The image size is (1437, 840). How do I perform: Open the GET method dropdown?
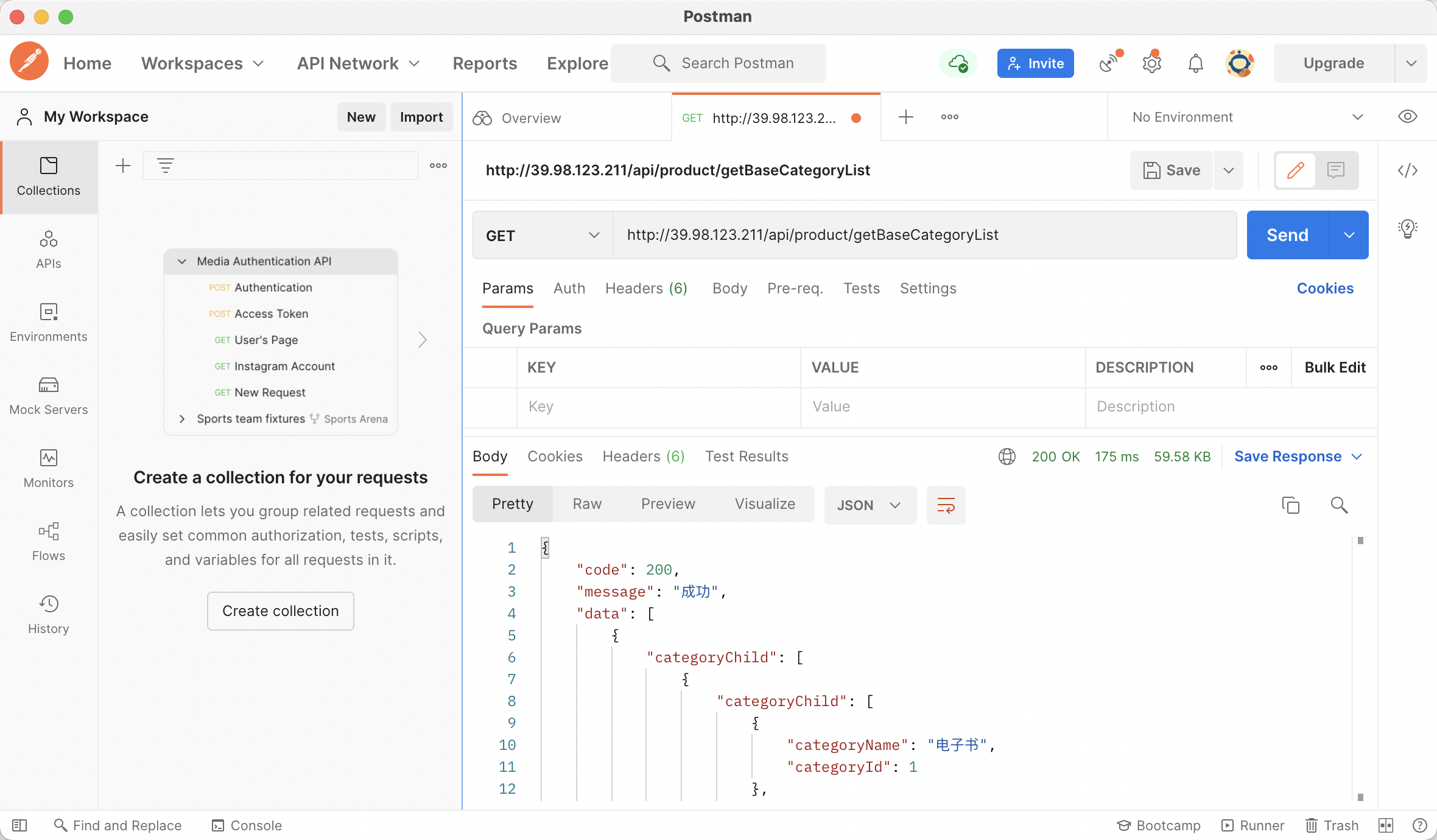click(x=542, y=236)
